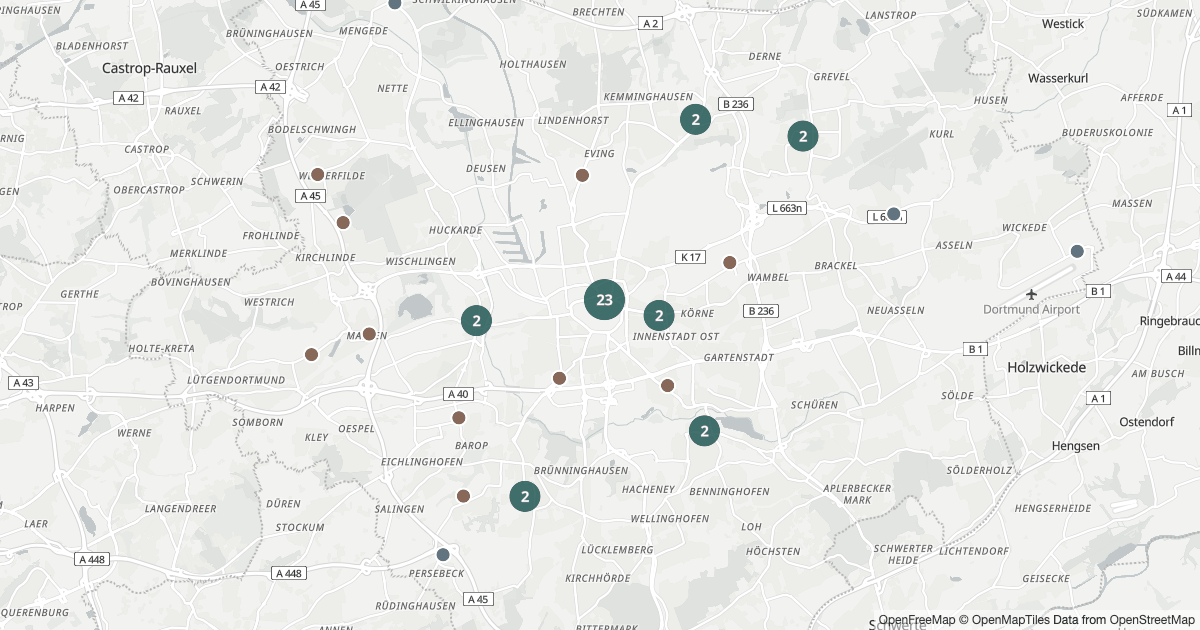The image size is (1200, 630).
Task: Click the A 40 road shield
Action: (459, 394)
